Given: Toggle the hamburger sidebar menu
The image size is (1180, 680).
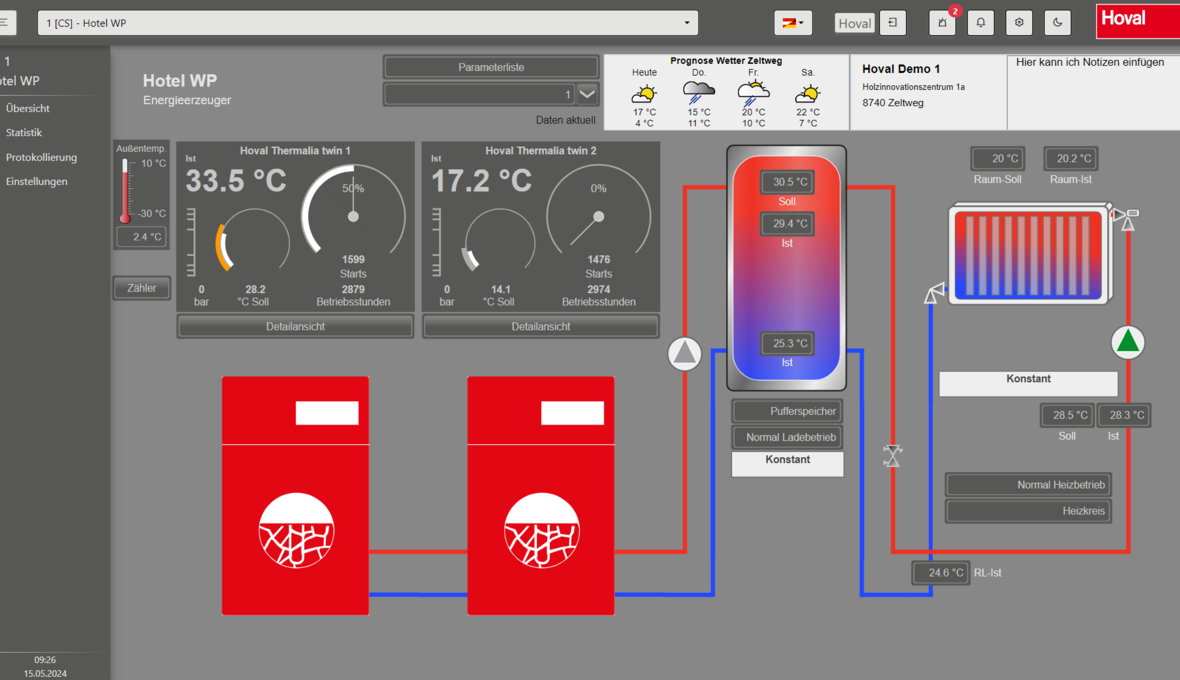Looking at the screenshot, I should tap(5, 22).
